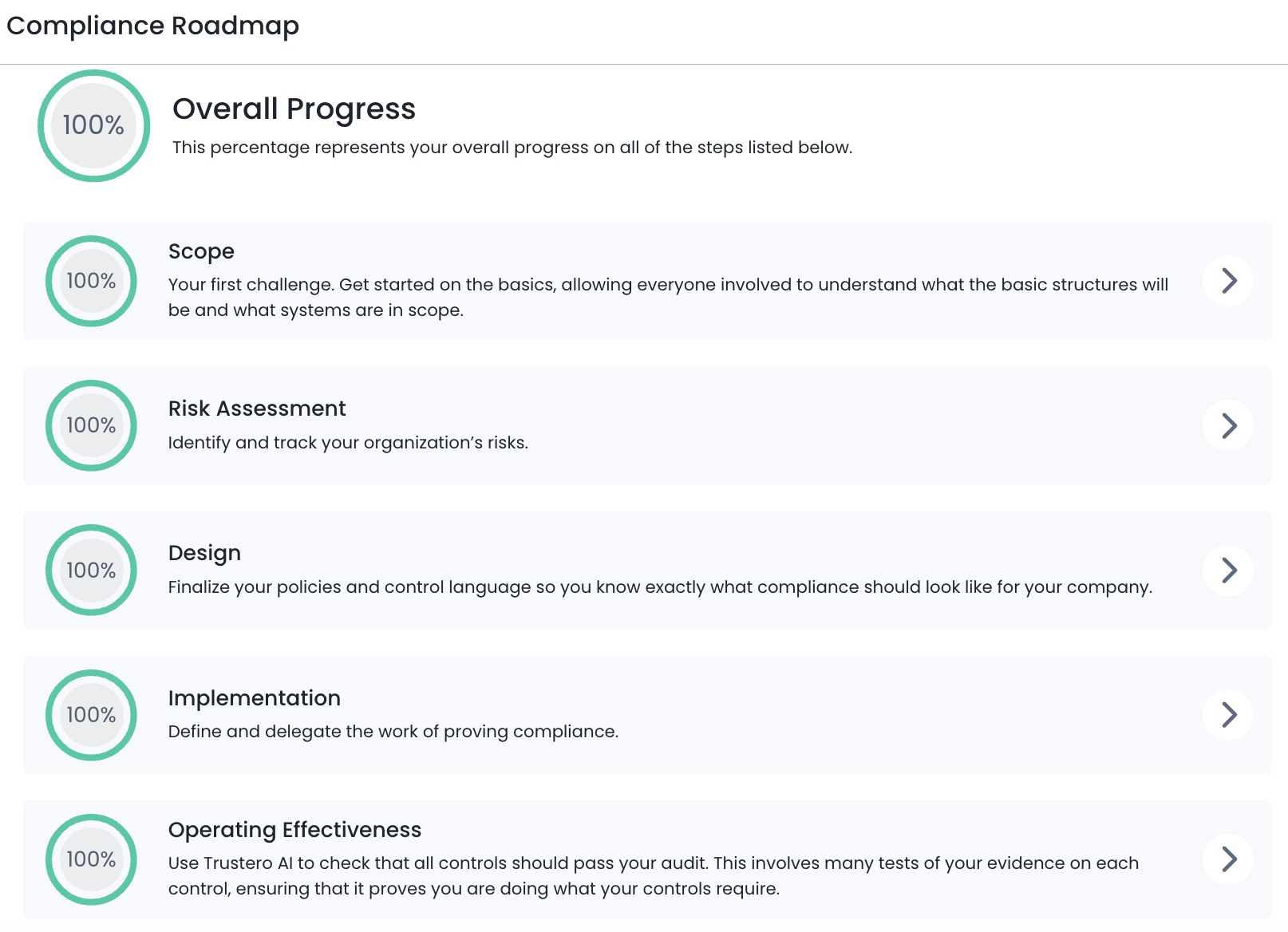Screen dimensions: 1288x932
Task: Open Operating Effectiveness using its chevron
Action: 1228,859
